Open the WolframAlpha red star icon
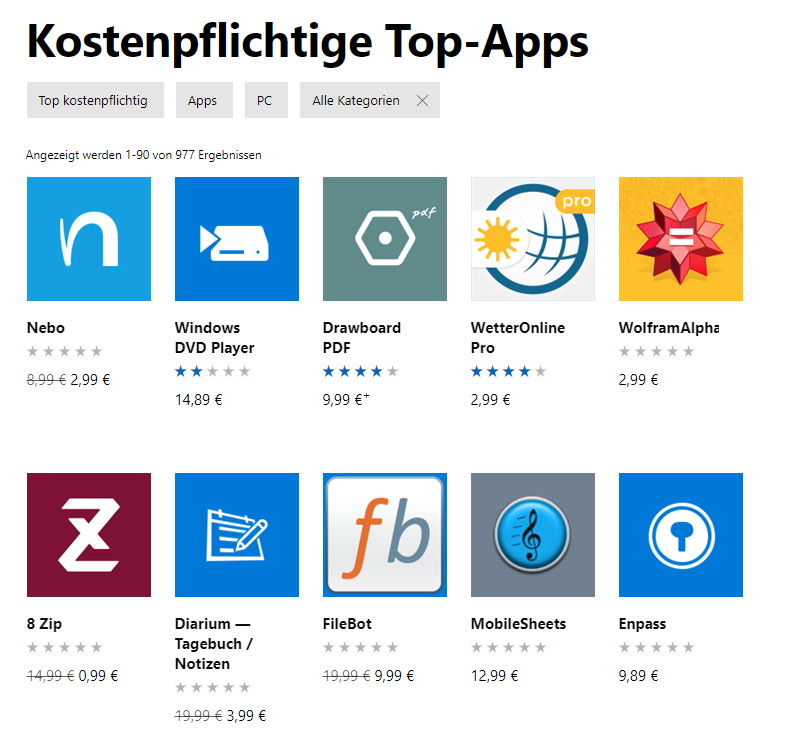 point(681,239)
